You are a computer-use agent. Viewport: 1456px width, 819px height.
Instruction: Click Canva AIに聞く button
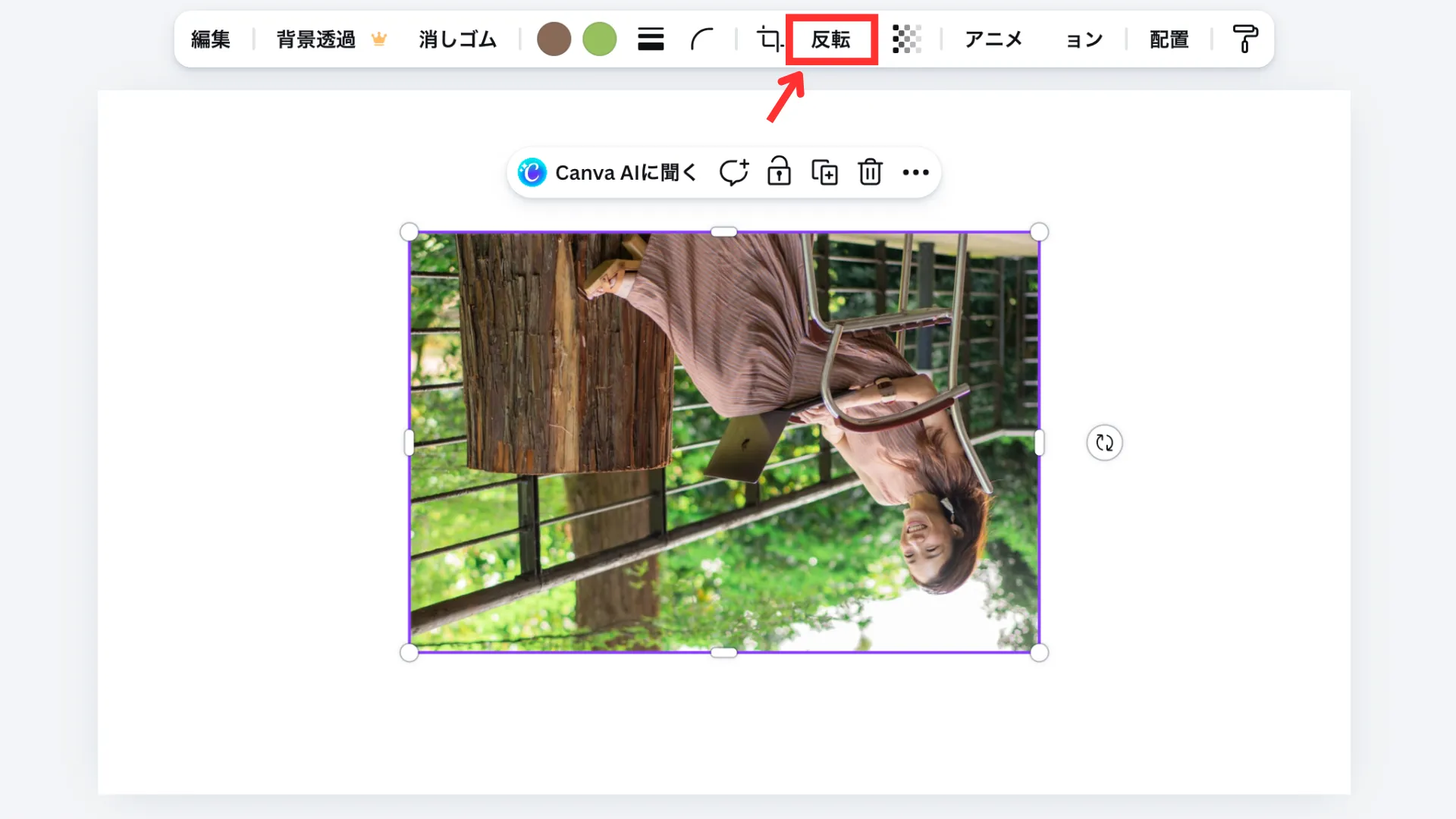607,173
